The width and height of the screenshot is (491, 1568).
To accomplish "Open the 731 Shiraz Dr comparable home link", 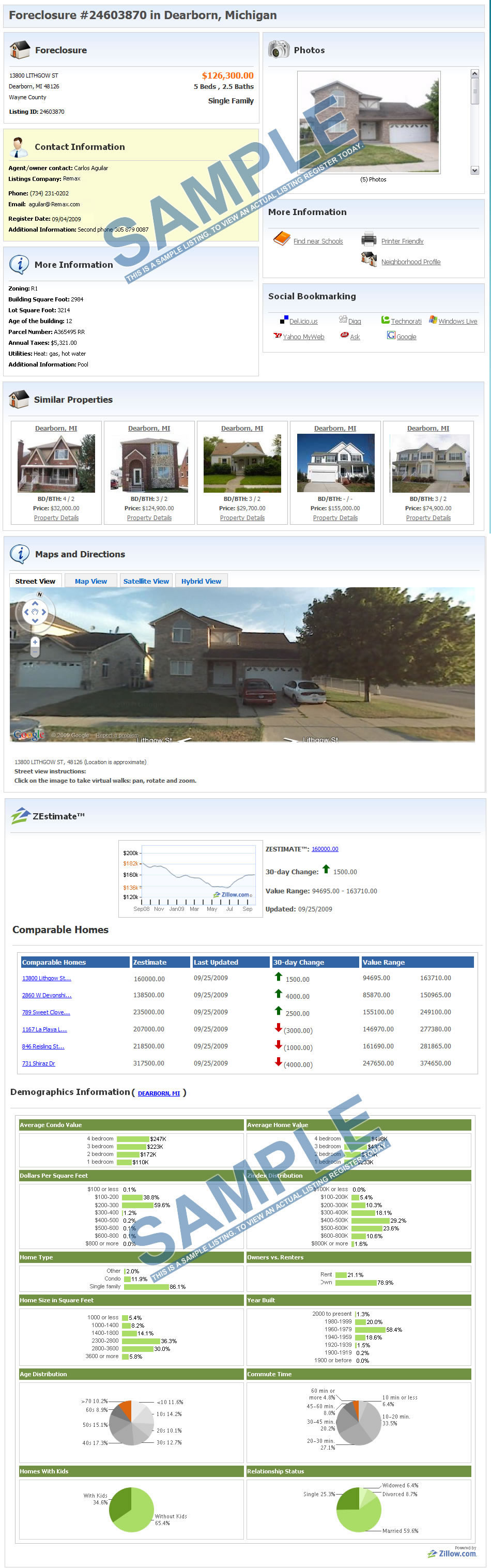I will point(38,1063).
